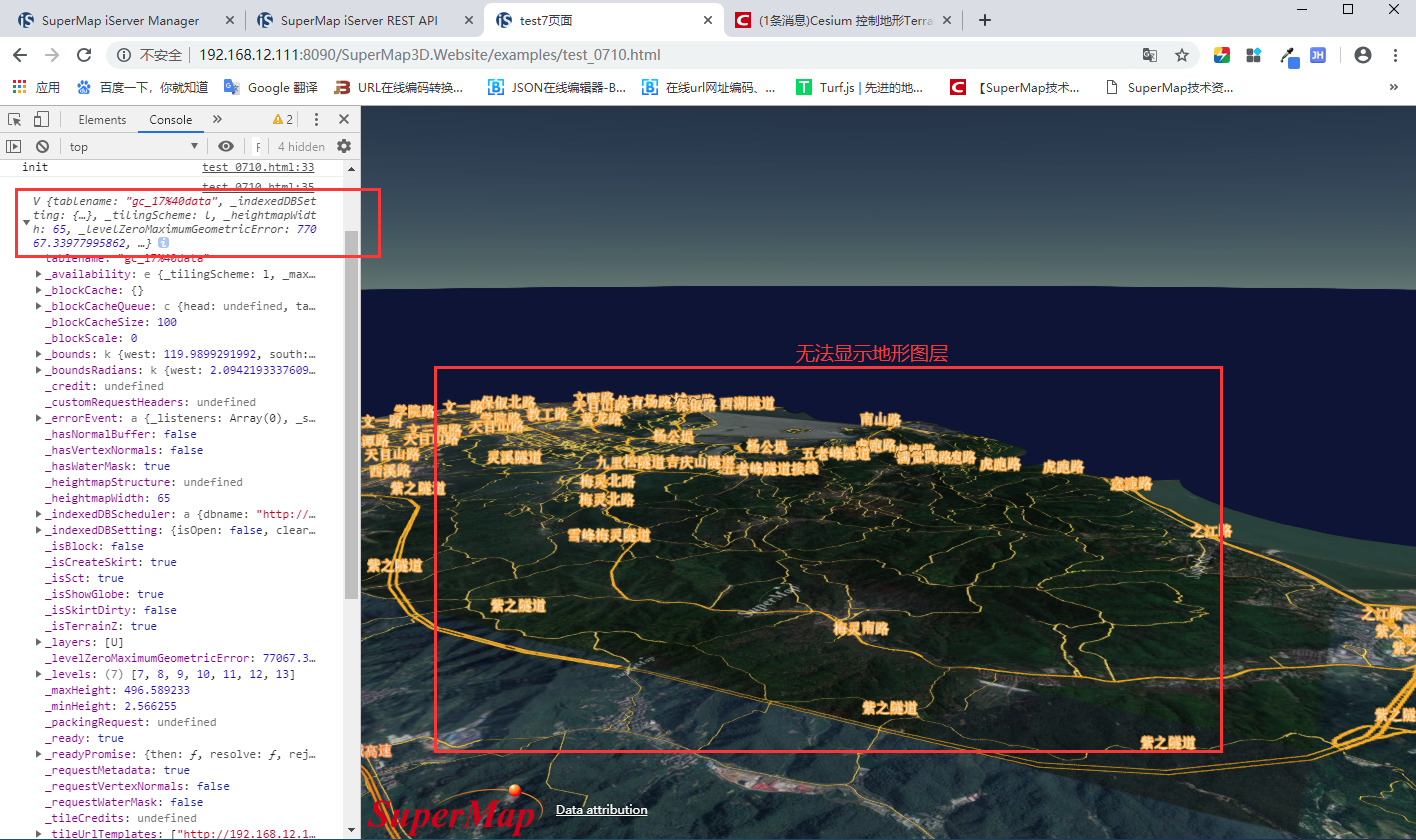Screen dimensions: 1416x840
Task: Open Chrome's three-dot main menu
Action: tap(1395, 55)
